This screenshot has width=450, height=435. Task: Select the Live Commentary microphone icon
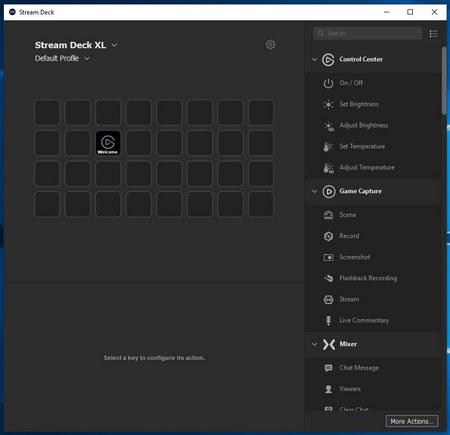[x=328, y=320]
